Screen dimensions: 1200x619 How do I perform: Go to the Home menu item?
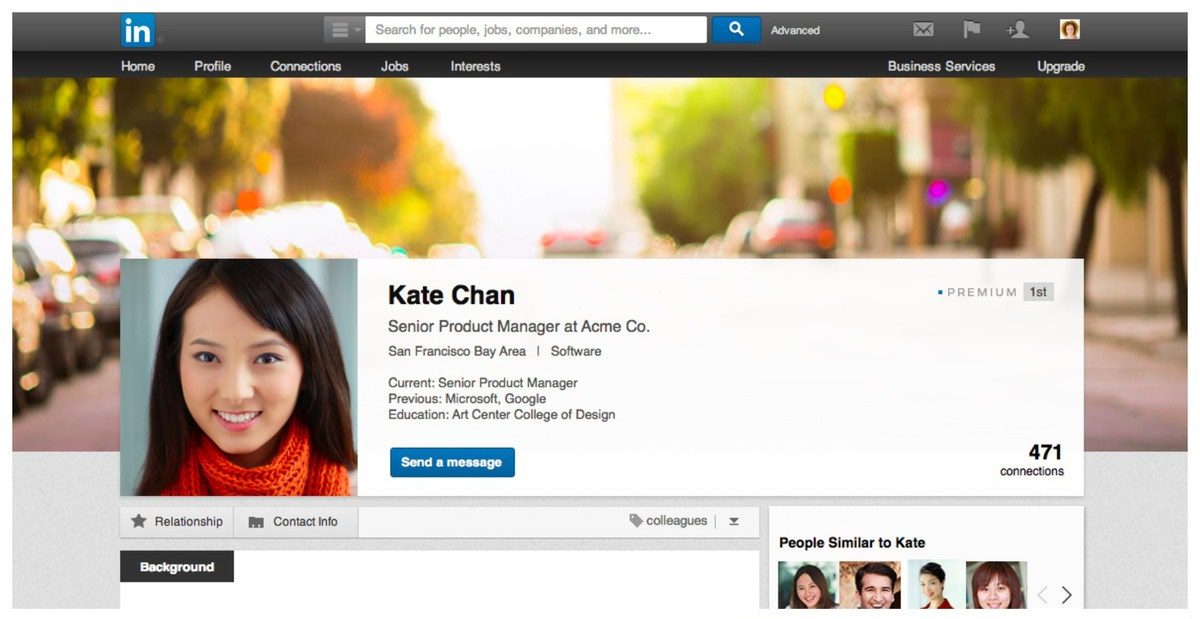pyautogui.click(x=138, y=66)
